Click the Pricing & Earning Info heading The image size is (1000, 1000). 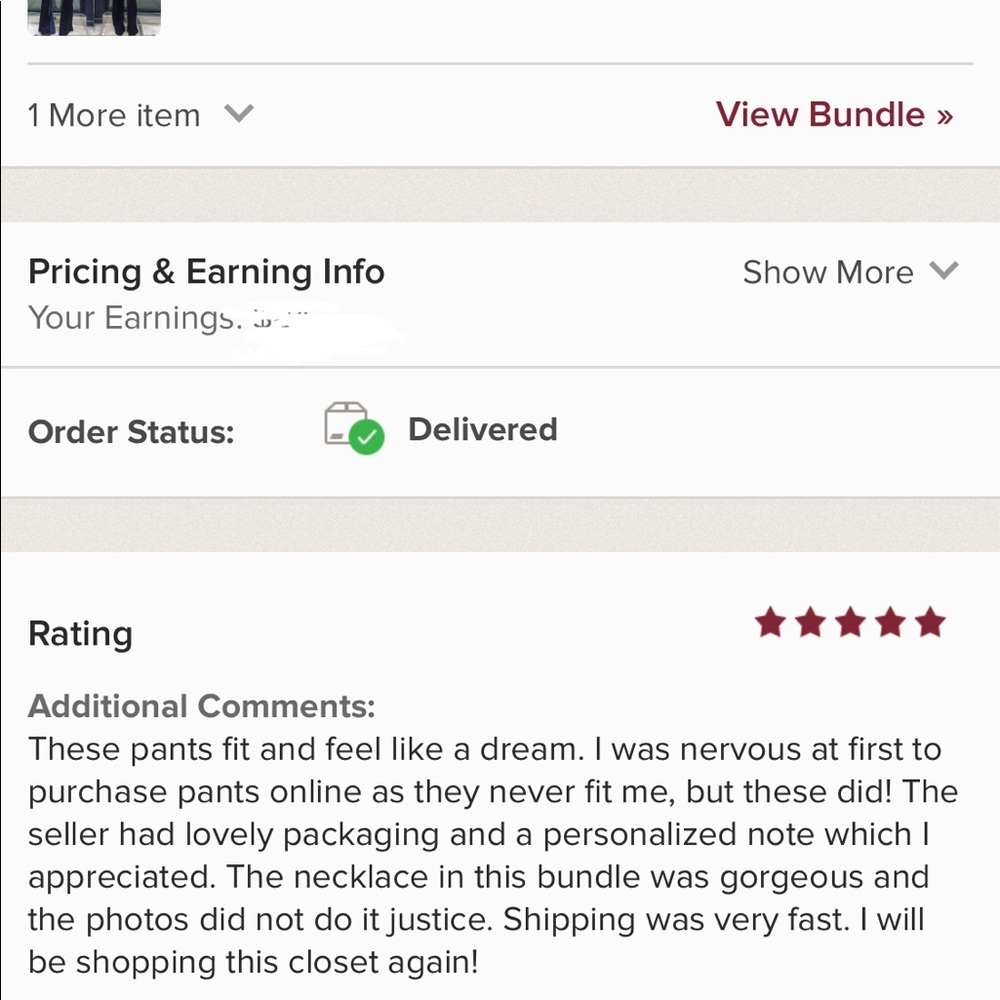tap(206, 272)
